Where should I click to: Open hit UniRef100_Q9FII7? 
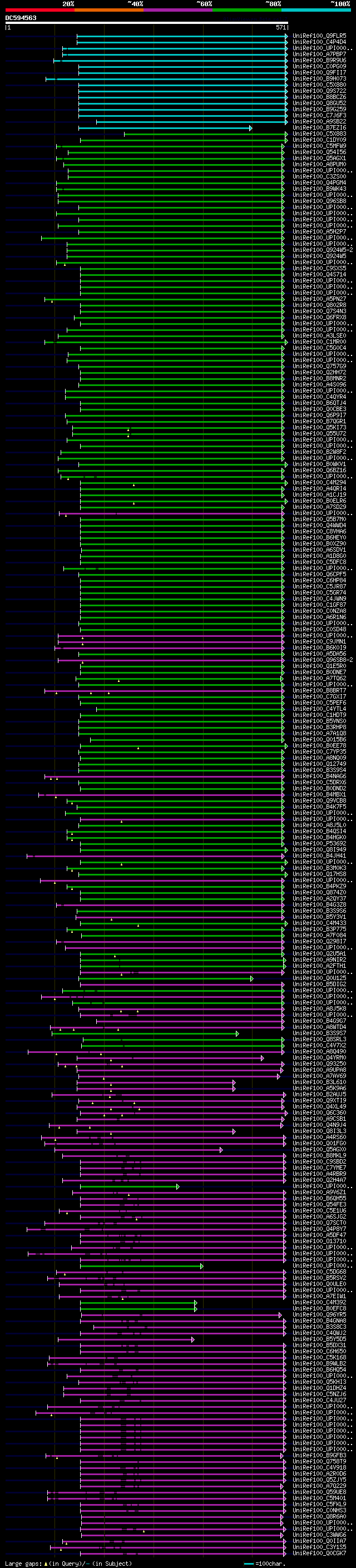[319, 72]
